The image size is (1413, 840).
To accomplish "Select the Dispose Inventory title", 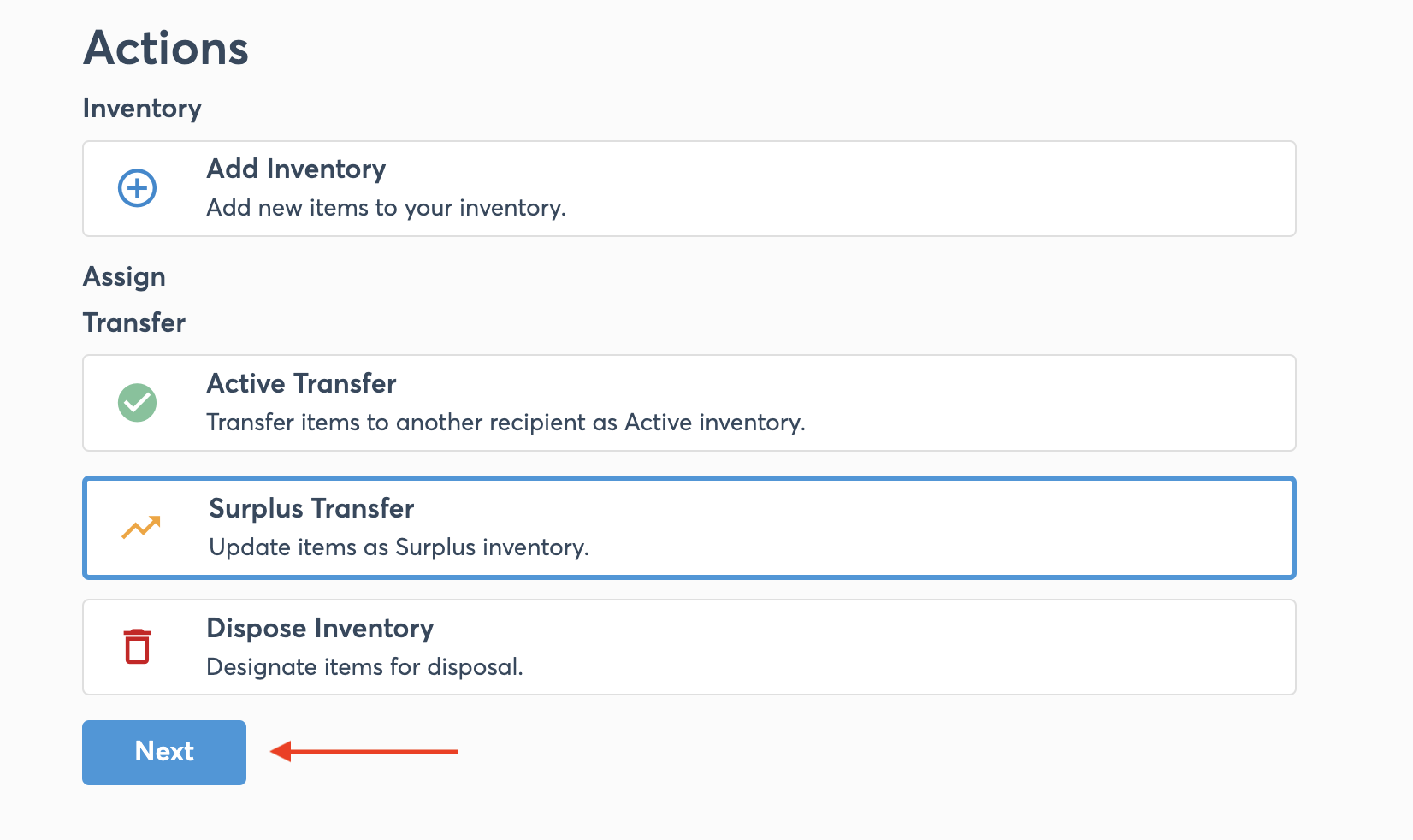I will point(320,629).
